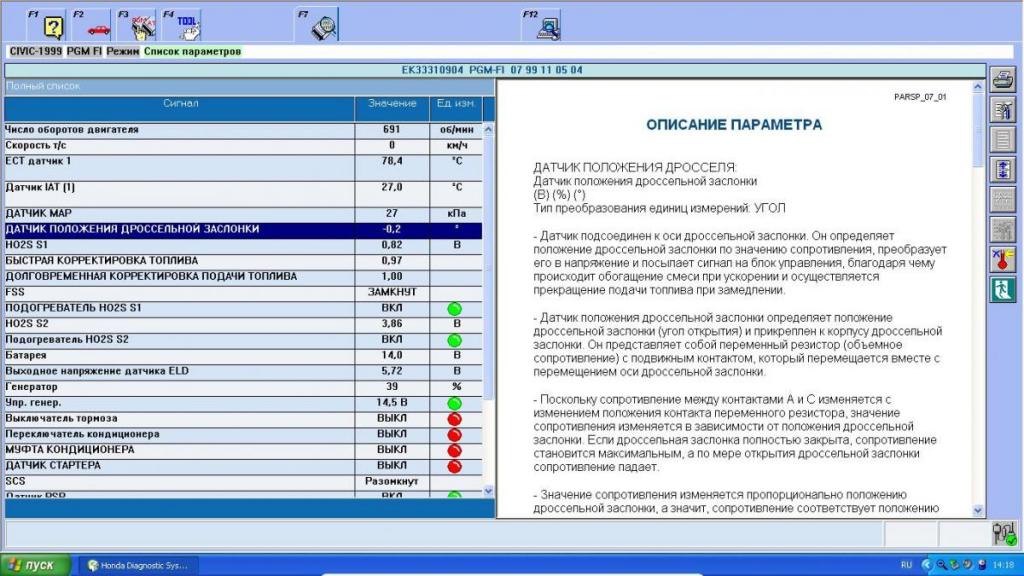Image resolution: width=1024 pixels, height=576 pixels.
Task: Click value 691 об/мин
Action: click(392, 129)
